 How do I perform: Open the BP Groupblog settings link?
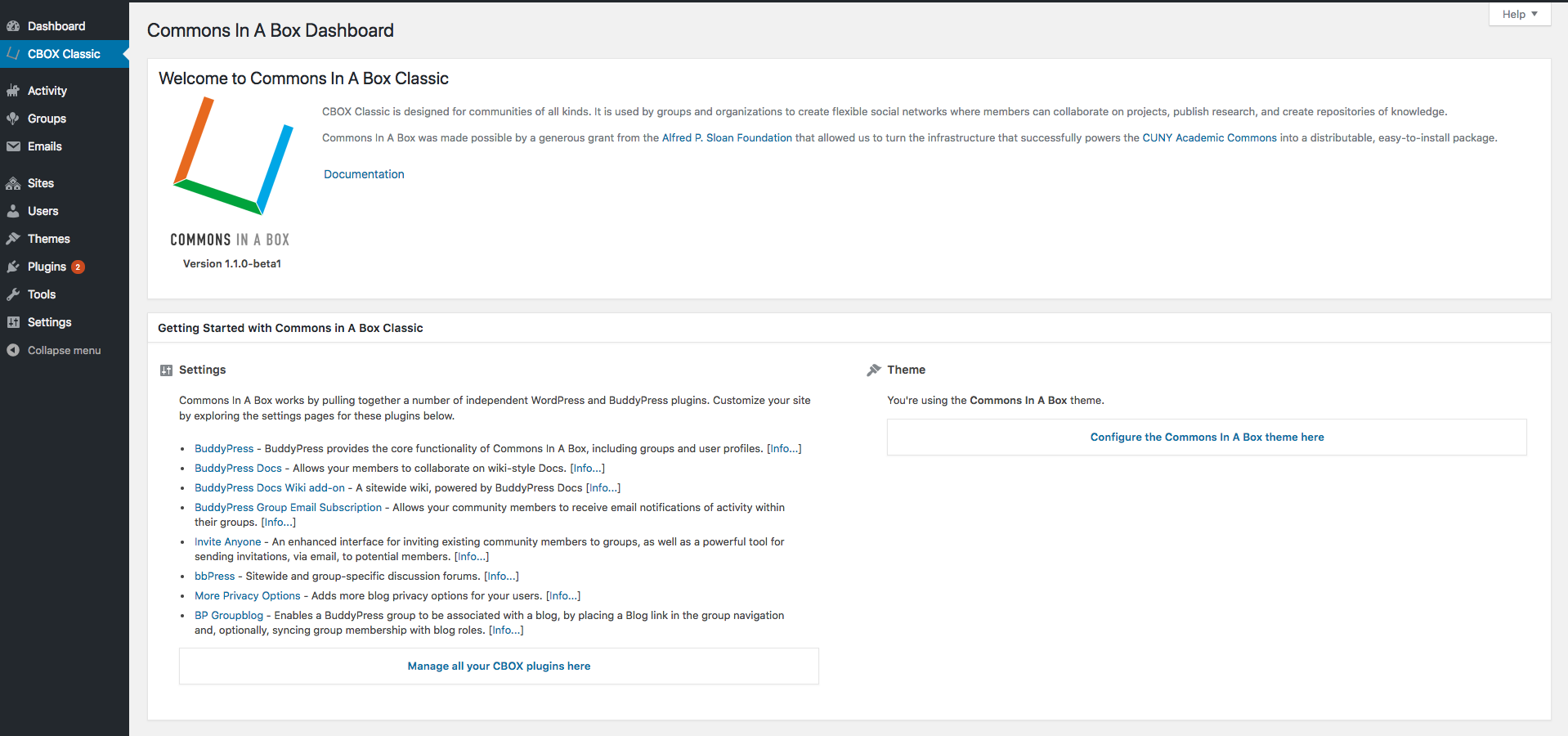(x=229, y=615)
